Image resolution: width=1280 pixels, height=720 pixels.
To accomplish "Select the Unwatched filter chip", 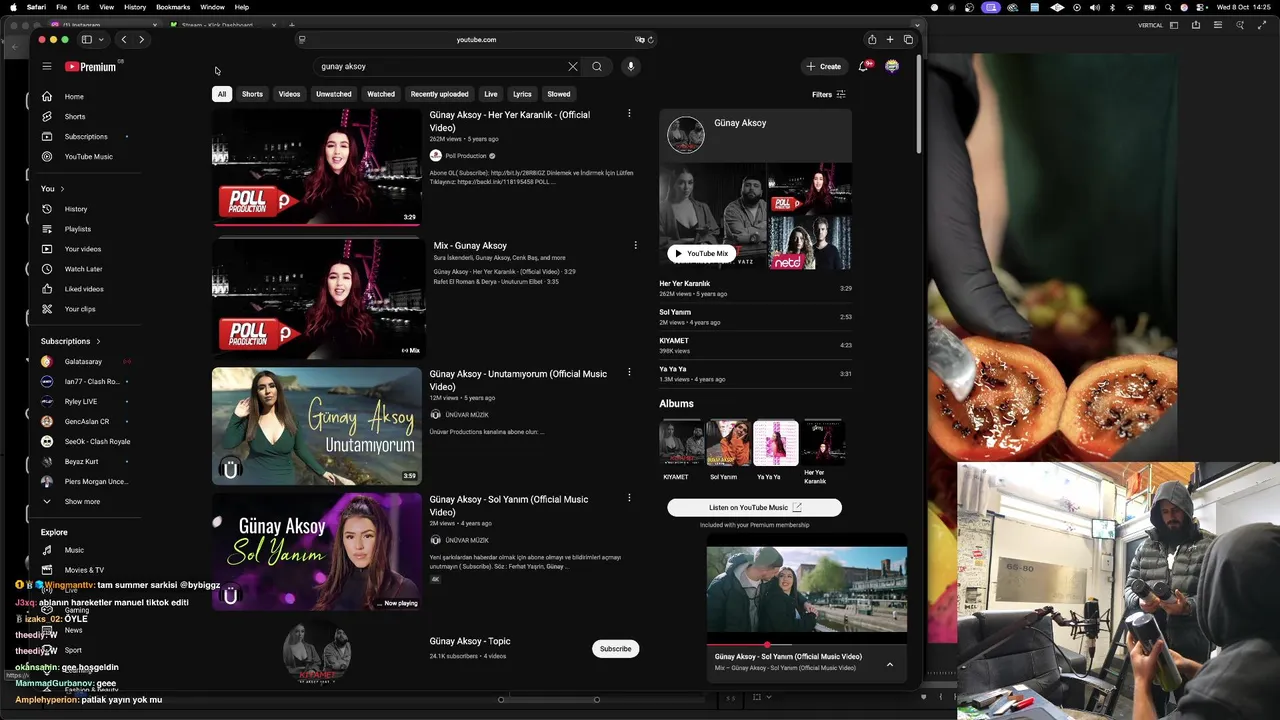I will 334,94.
